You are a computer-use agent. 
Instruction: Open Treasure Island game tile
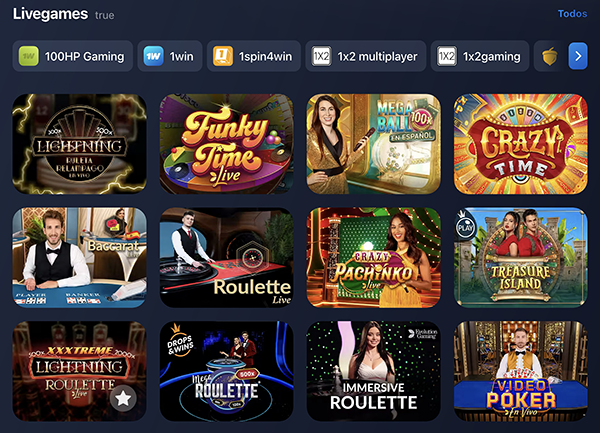[520, 257]
